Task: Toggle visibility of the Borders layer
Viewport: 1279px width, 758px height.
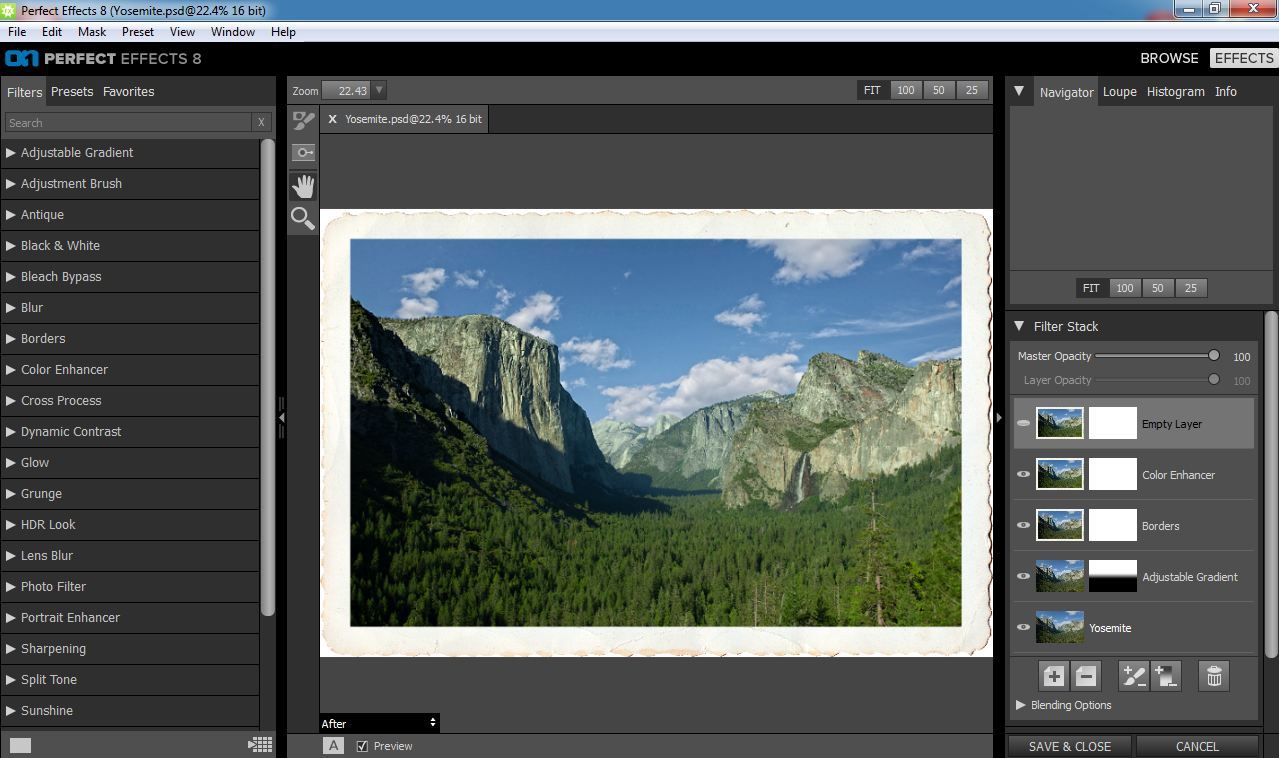Action: pos(1023,526)
